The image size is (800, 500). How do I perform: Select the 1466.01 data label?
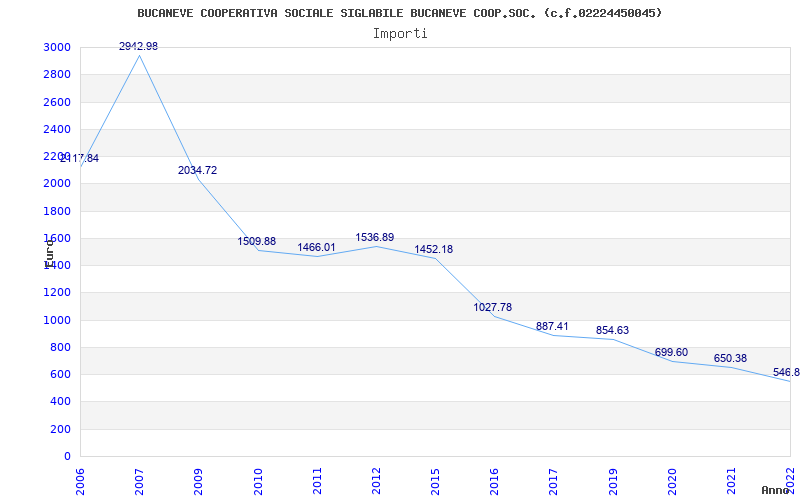[x=316, y=248]
